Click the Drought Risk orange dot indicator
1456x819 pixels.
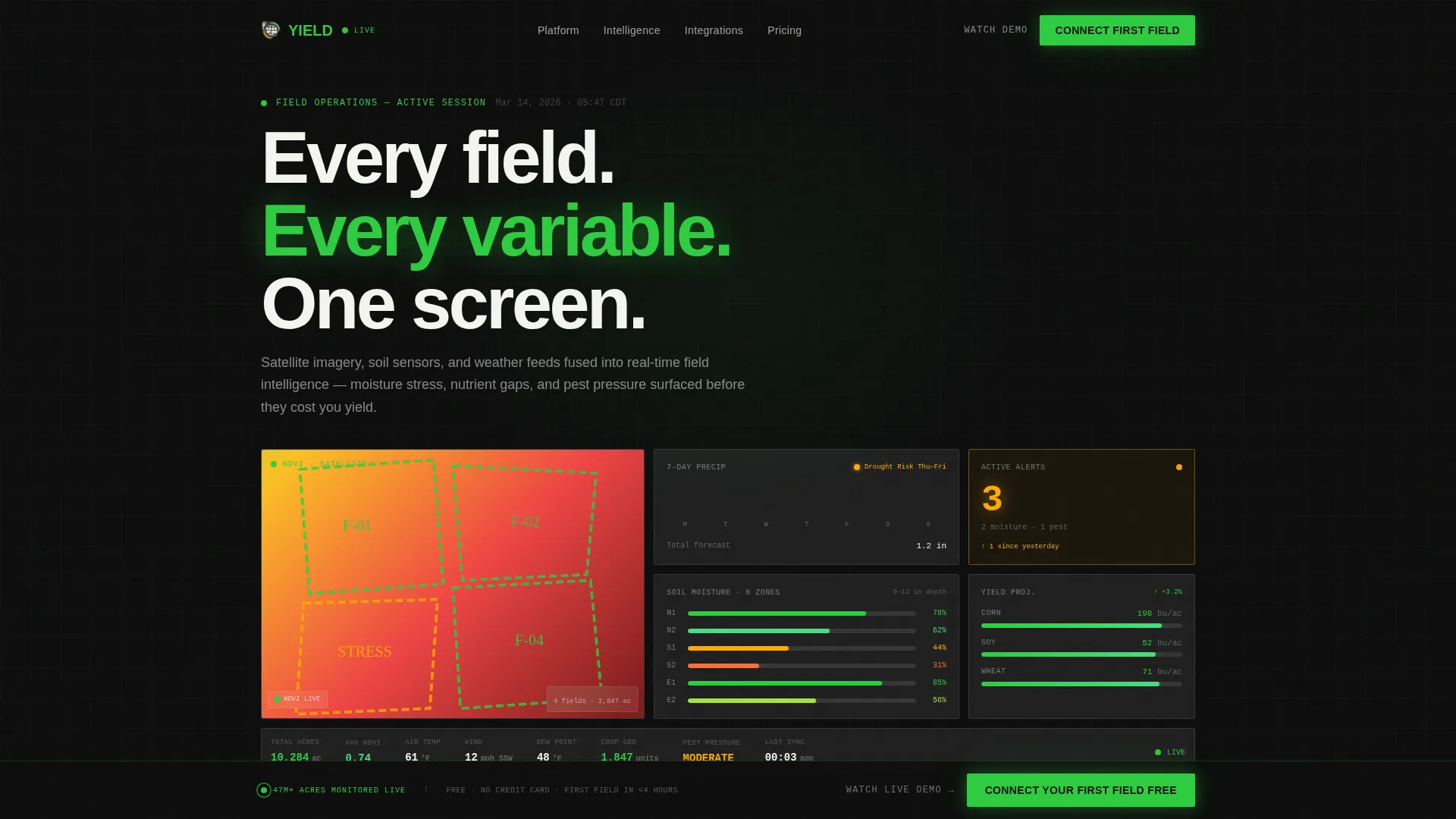pos(857,467)
